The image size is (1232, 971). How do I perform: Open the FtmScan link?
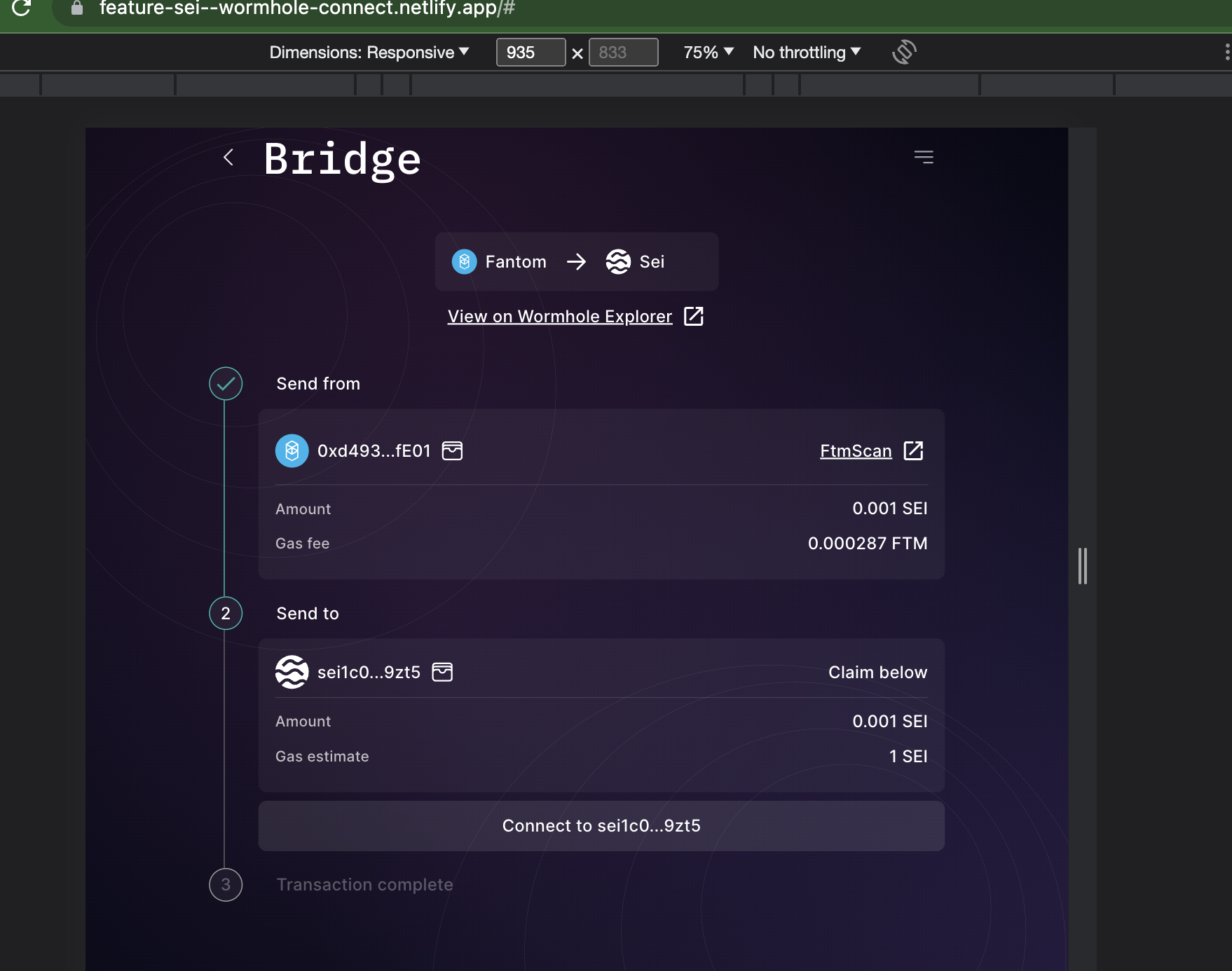coord(856,450)
